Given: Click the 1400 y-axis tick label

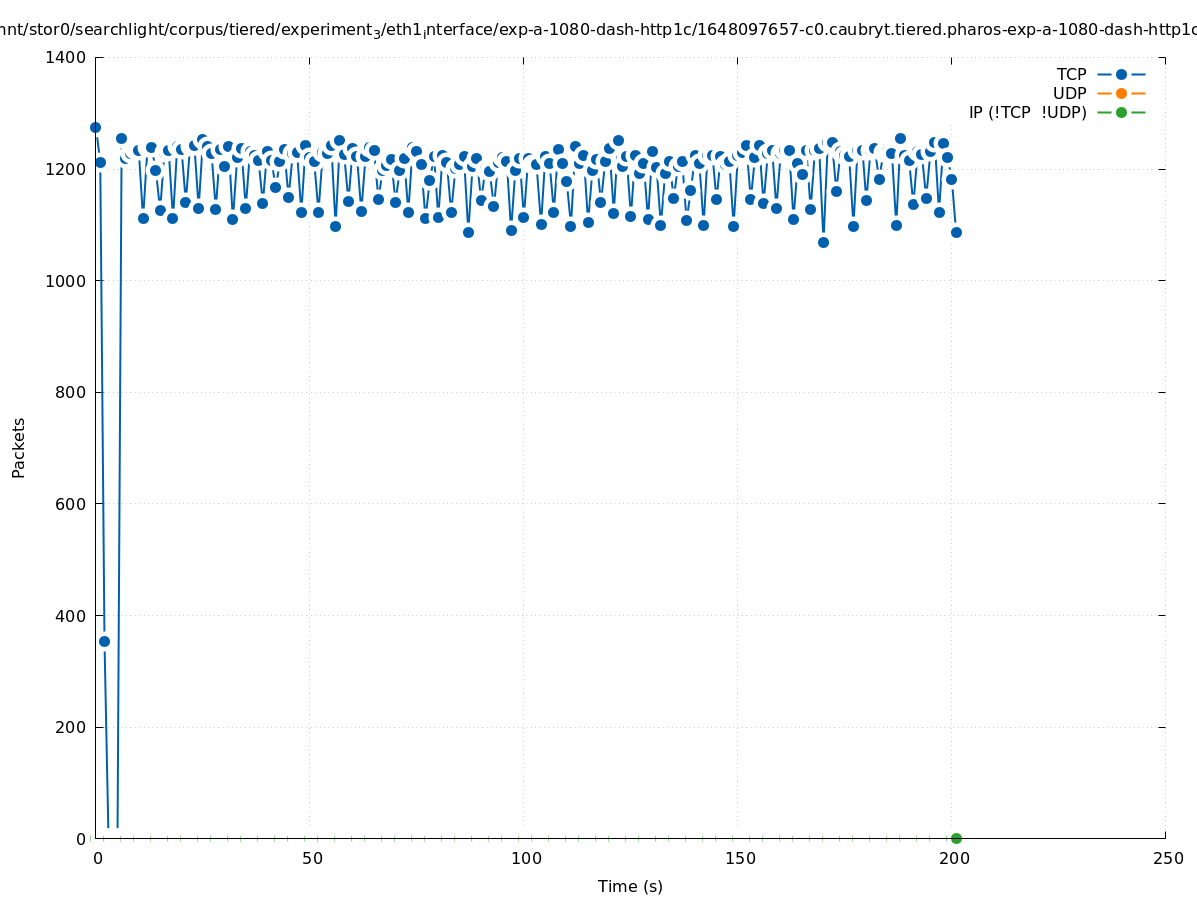Looking at the screenshot, I should pyautogui.click(x=65, y=58).
